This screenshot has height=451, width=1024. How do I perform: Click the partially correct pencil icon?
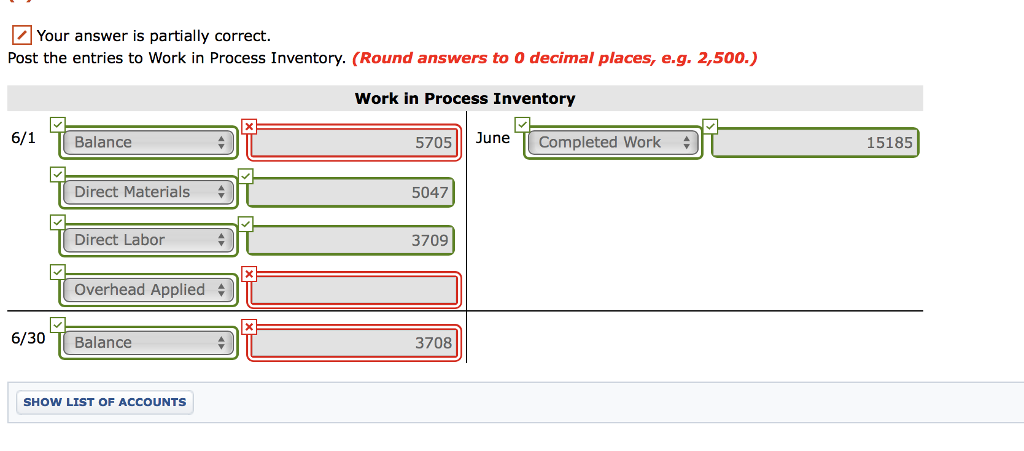tap(22, 35)
